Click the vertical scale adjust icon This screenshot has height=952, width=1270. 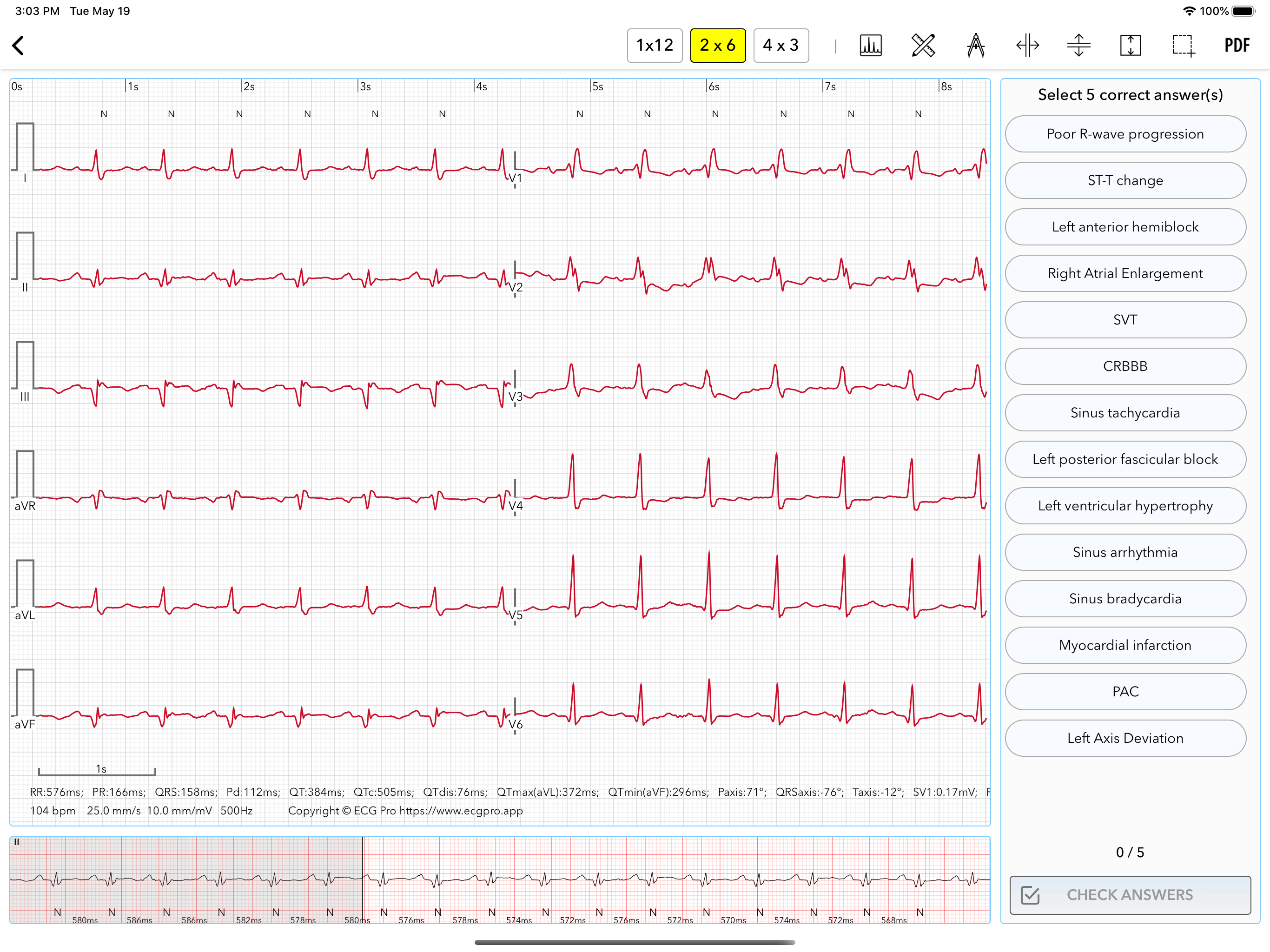(x=1078, y=46)
